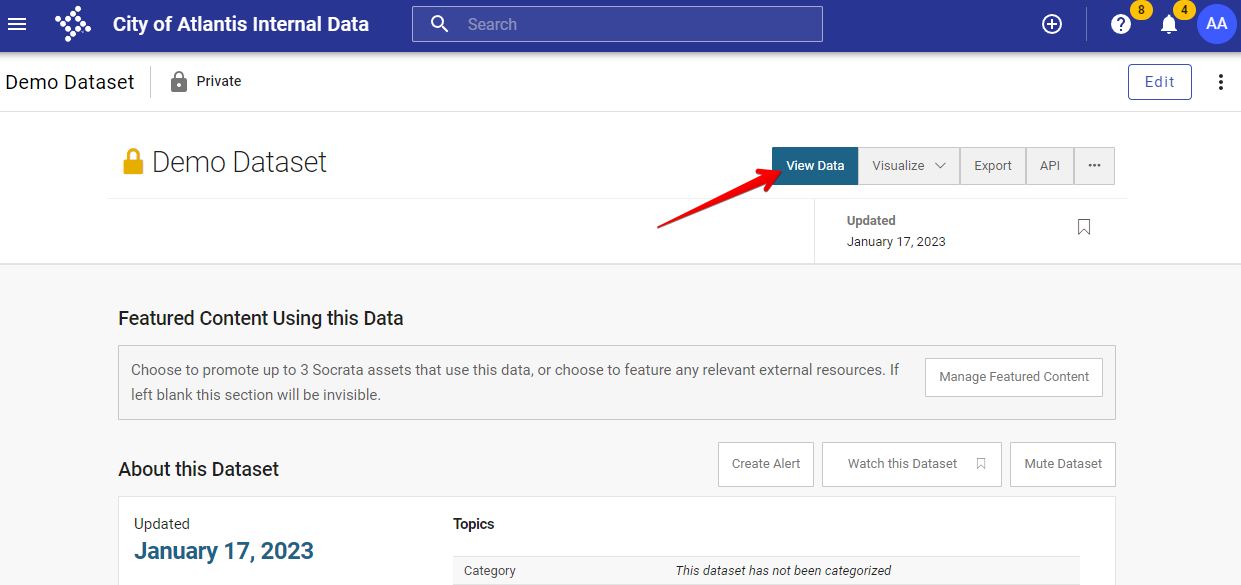Open the hamburger navigation menu
The width and height of the screenshot is (1241, 585).
tap(17, 24)
